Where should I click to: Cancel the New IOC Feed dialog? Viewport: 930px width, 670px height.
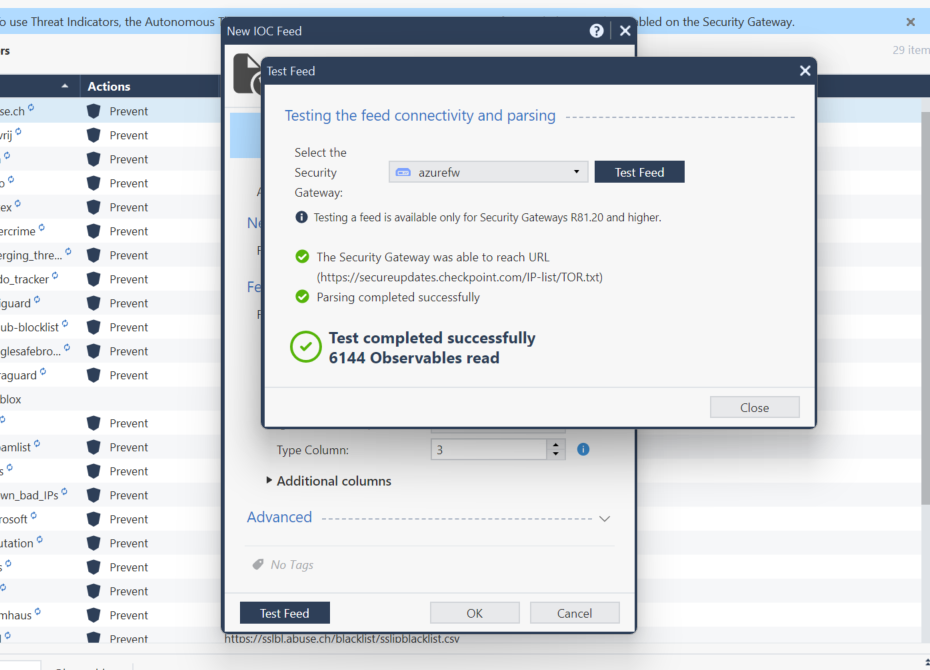pos(574,613)
